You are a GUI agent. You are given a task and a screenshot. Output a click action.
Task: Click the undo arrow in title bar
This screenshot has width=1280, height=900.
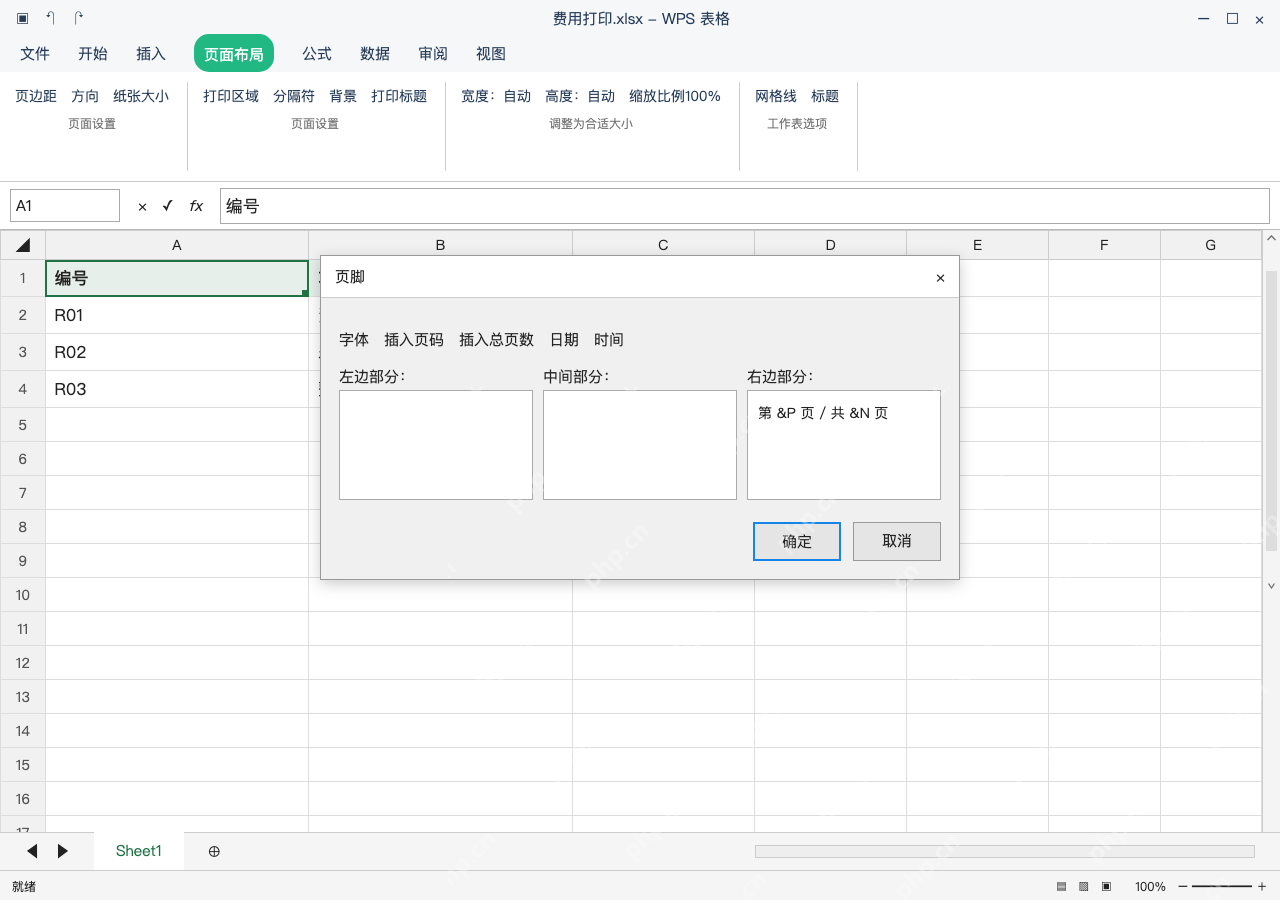click(x=50, y=18)
